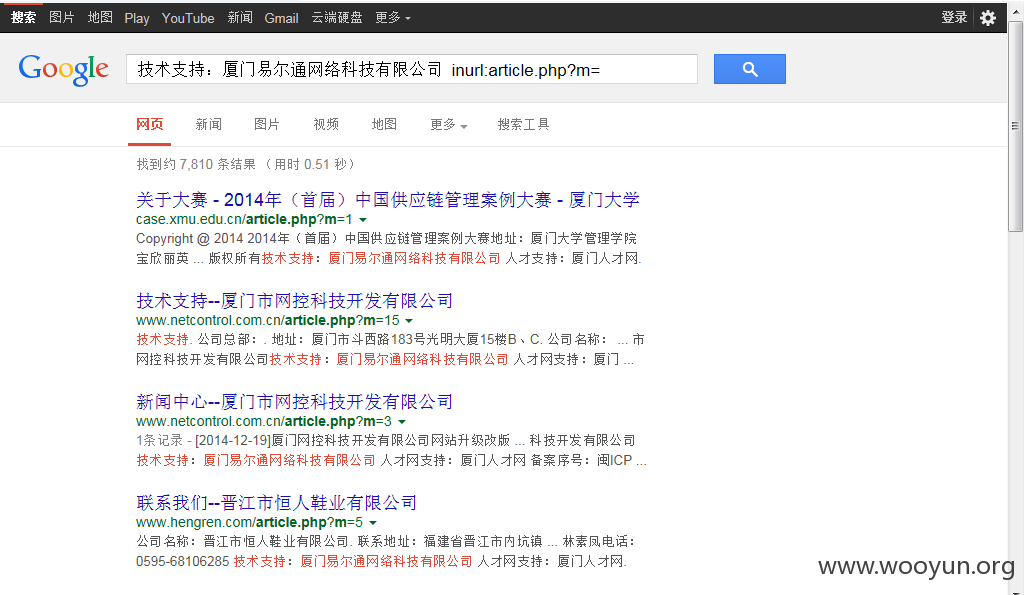Open the 更多 dropdown under search tabs

tap(448, 125)
